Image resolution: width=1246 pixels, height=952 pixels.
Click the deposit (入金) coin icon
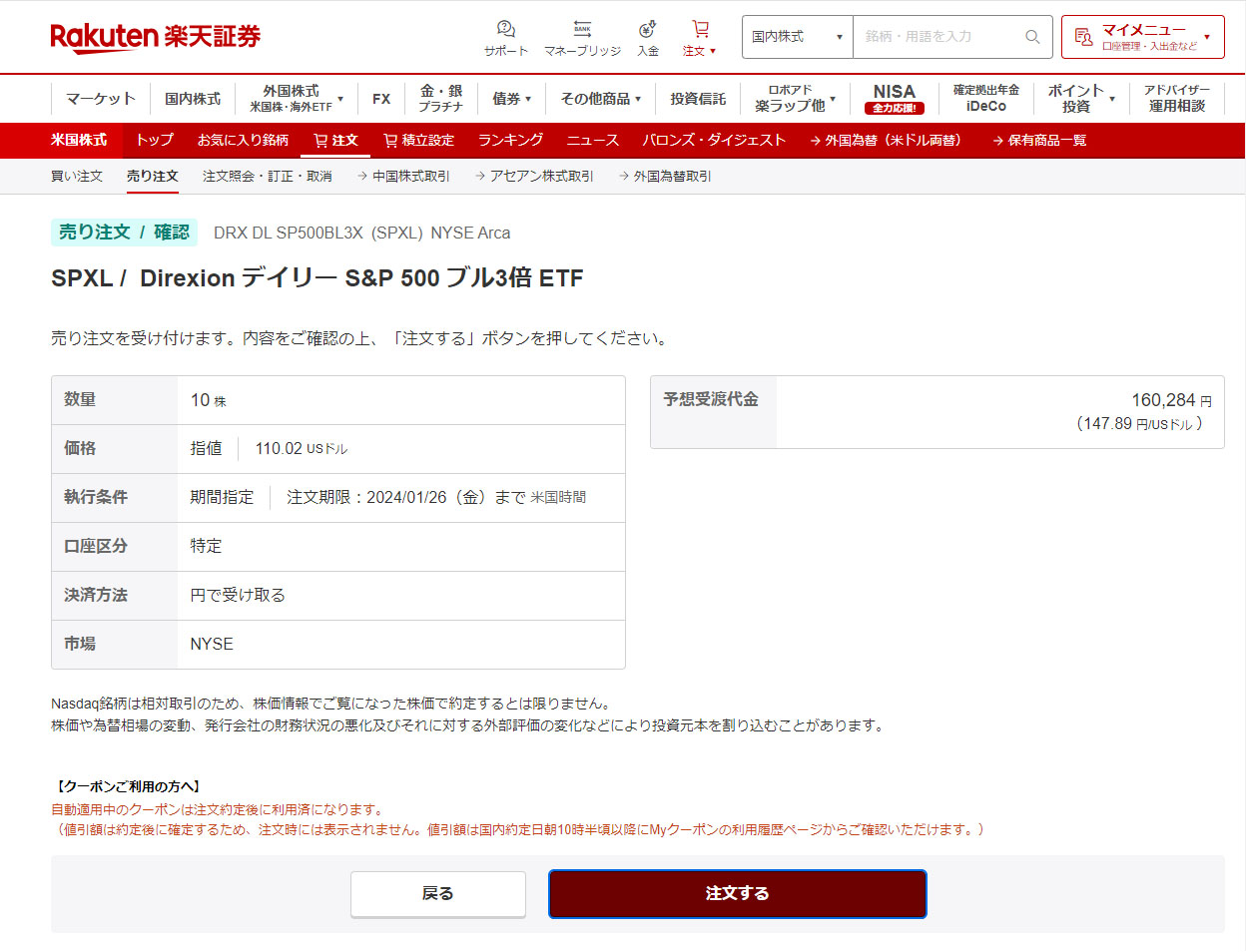pyautogui.click(x=647, y=29)
